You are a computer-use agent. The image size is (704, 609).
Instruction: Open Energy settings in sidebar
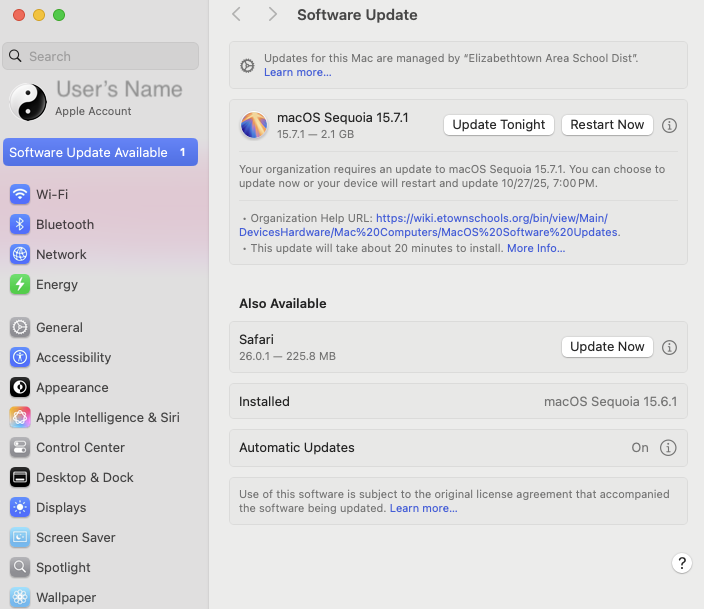56,284
